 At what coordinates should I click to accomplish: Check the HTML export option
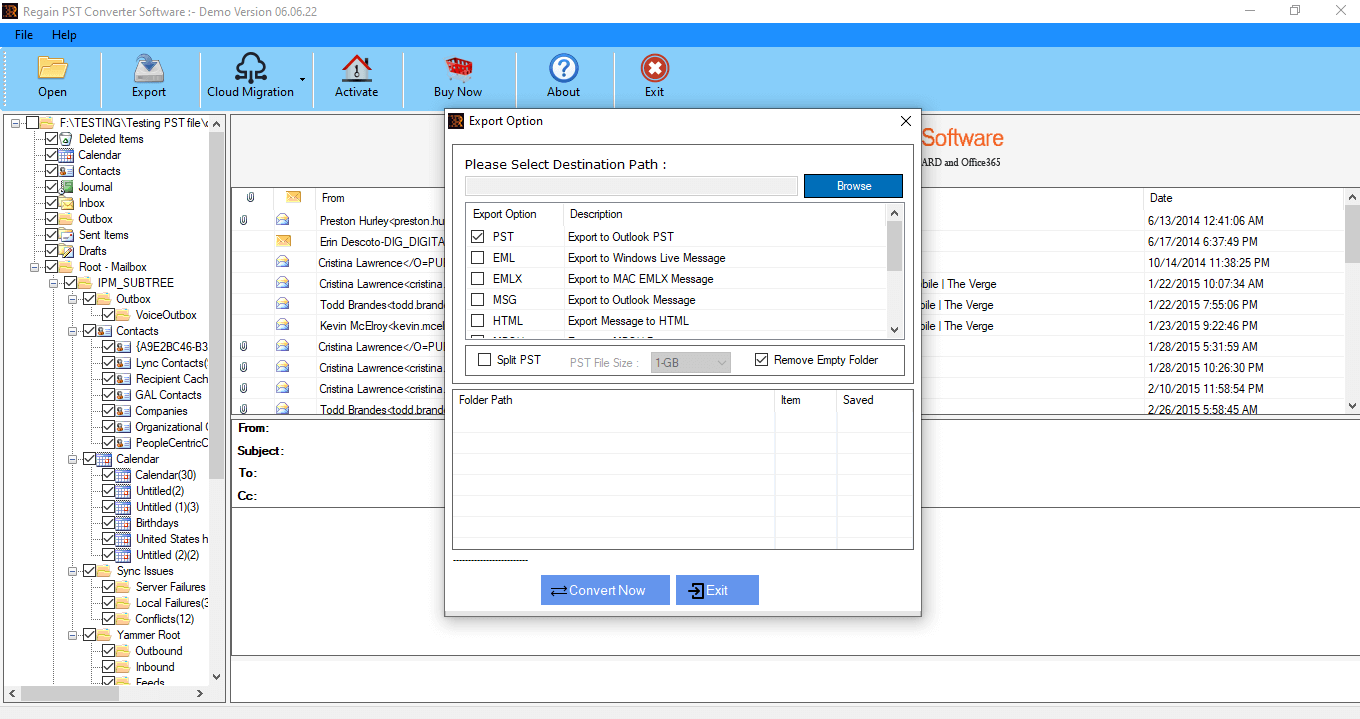click(477, 321)
